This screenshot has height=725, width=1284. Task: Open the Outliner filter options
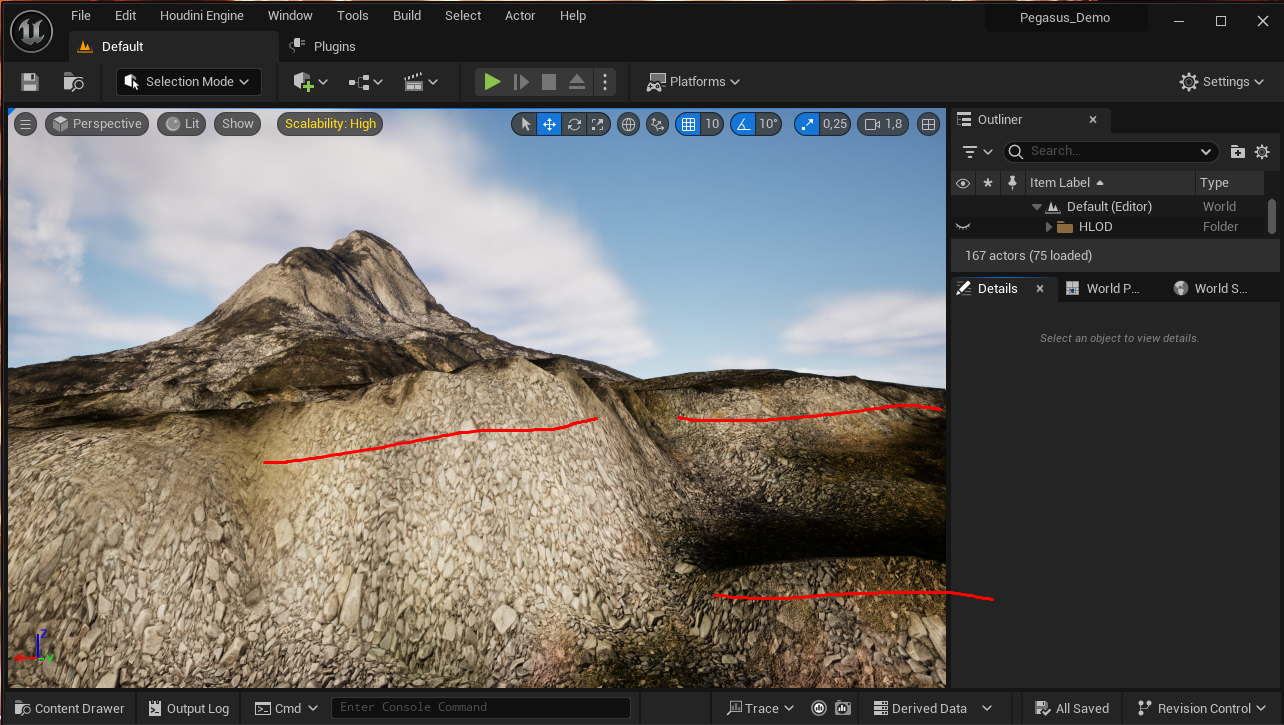[x=977, y=152]
